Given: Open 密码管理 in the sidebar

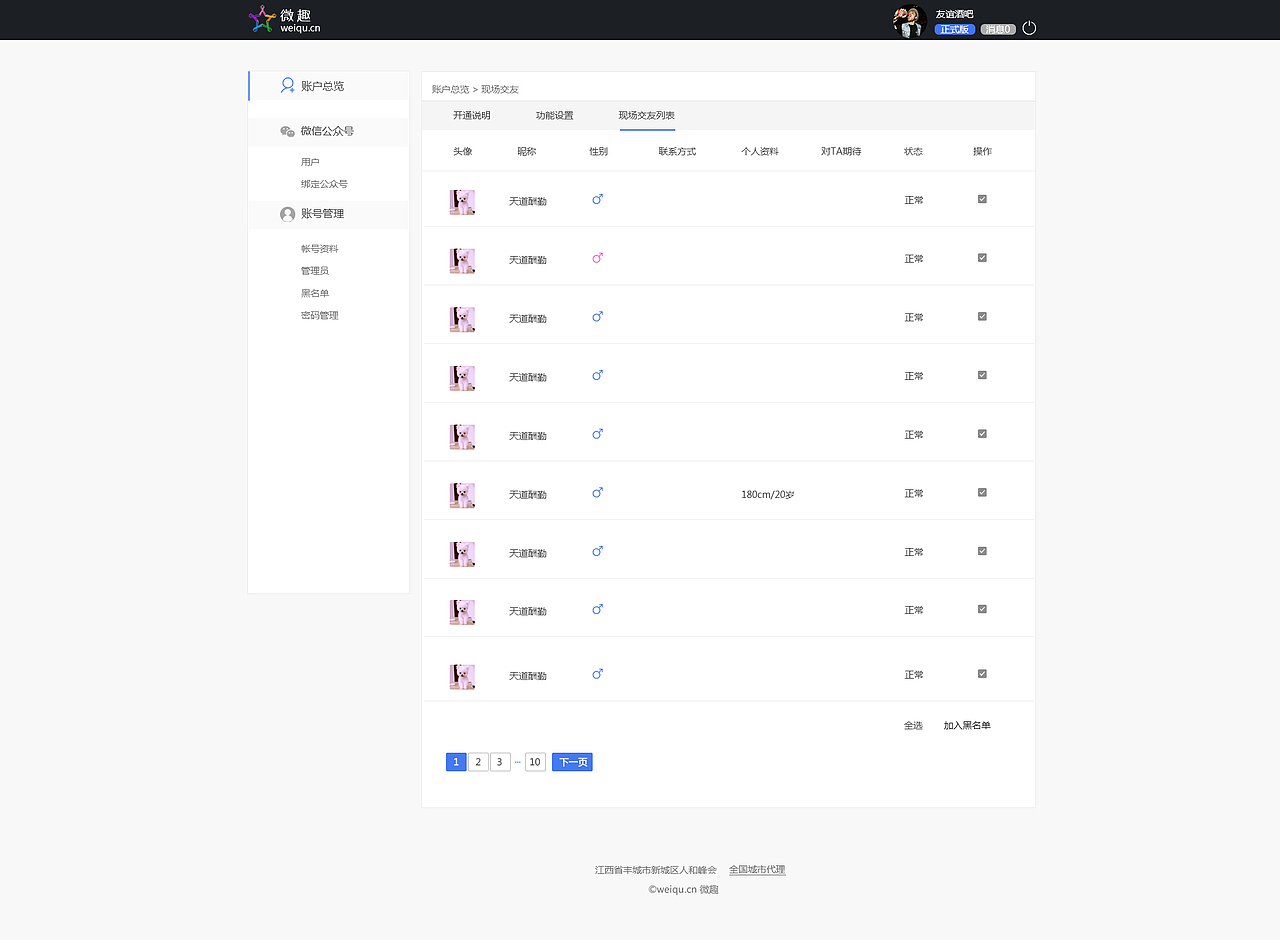Looking at the screenshot, I should pyautogui.click(x=319, y=315).
